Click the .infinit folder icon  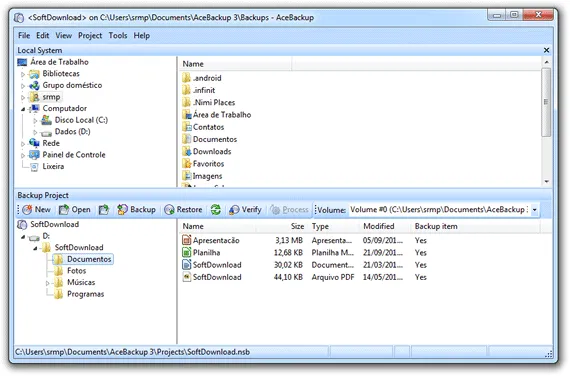pyautogui.click(x=186, y=90)
